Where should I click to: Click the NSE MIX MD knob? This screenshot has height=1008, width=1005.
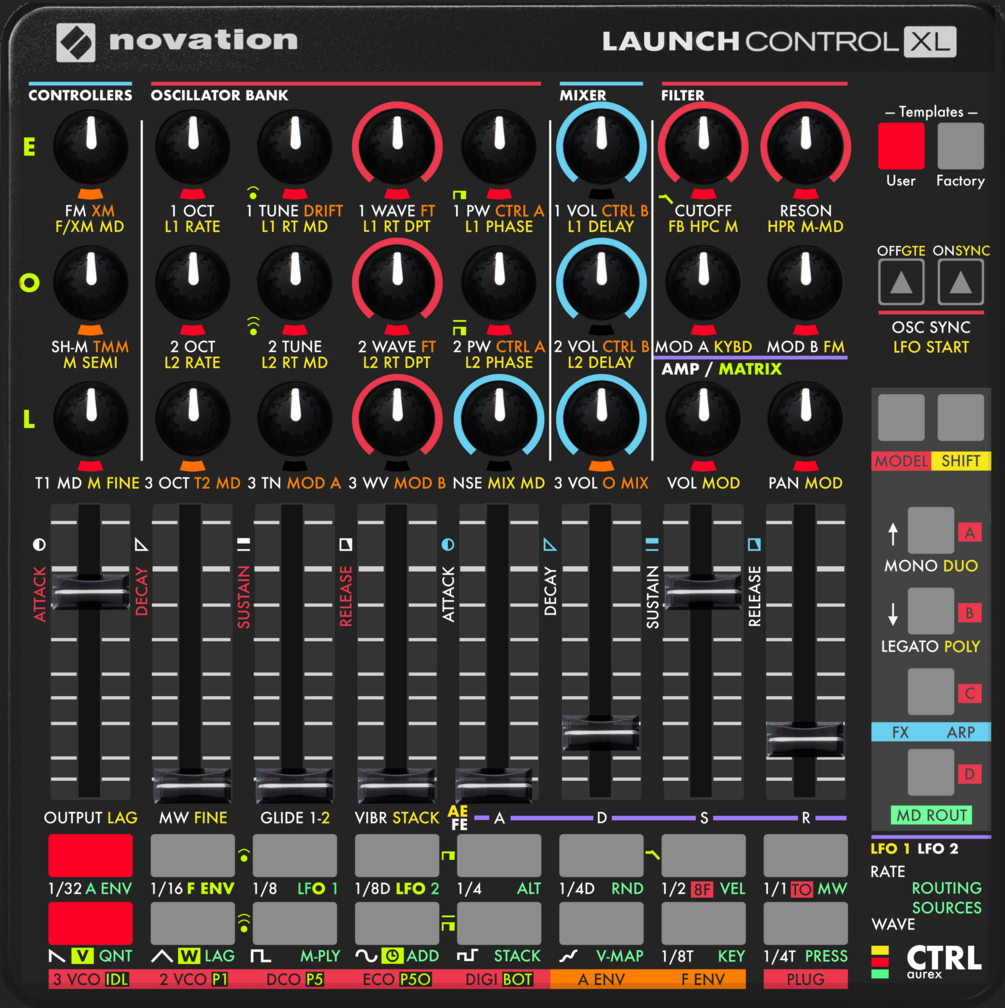click(x=499, y=418)
